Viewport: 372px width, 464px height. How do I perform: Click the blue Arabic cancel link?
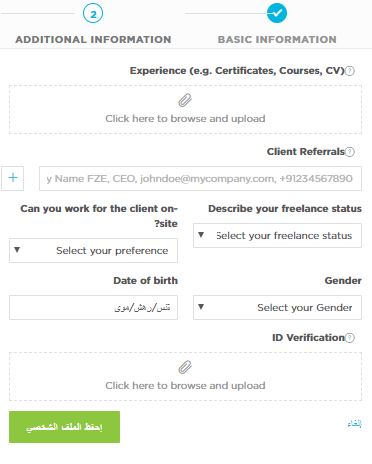tap(354, 424)
